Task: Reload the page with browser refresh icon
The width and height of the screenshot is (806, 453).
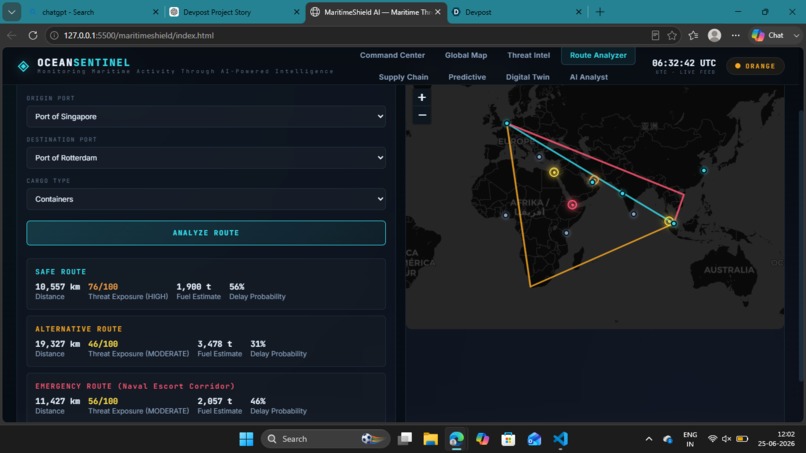Action: tap(33, 35)
